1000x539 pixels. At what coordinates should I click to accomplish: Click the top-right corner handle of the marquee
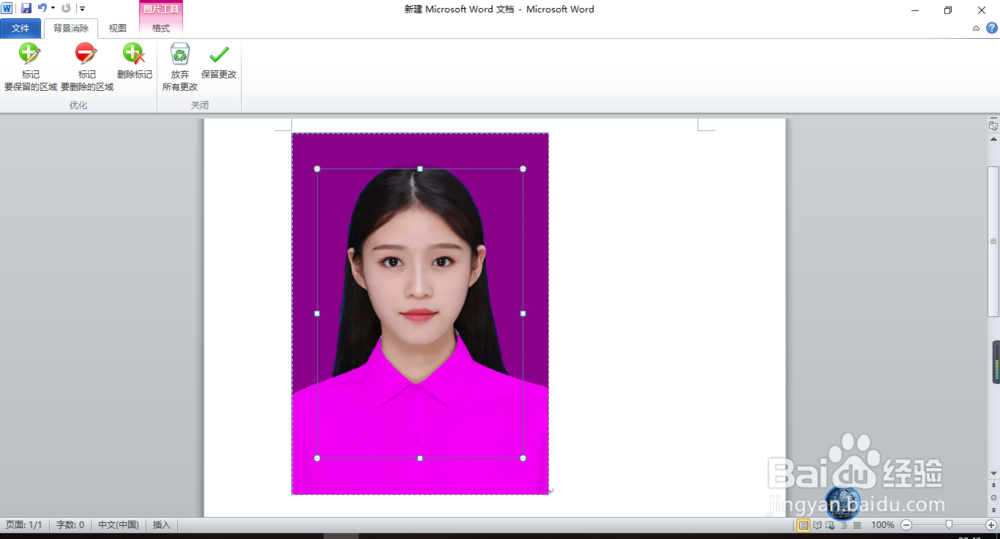[x=523, y=169]
